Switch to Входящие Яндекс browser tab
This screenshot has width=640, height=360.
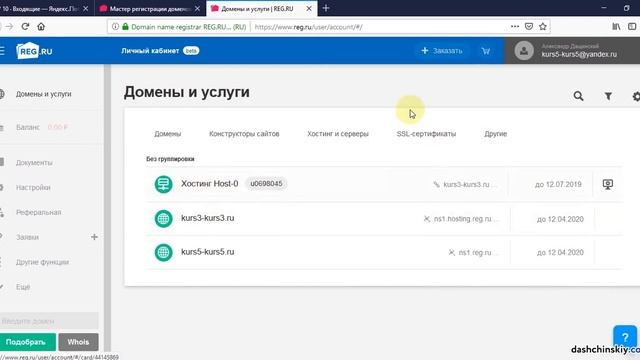[x=45, y=8]
